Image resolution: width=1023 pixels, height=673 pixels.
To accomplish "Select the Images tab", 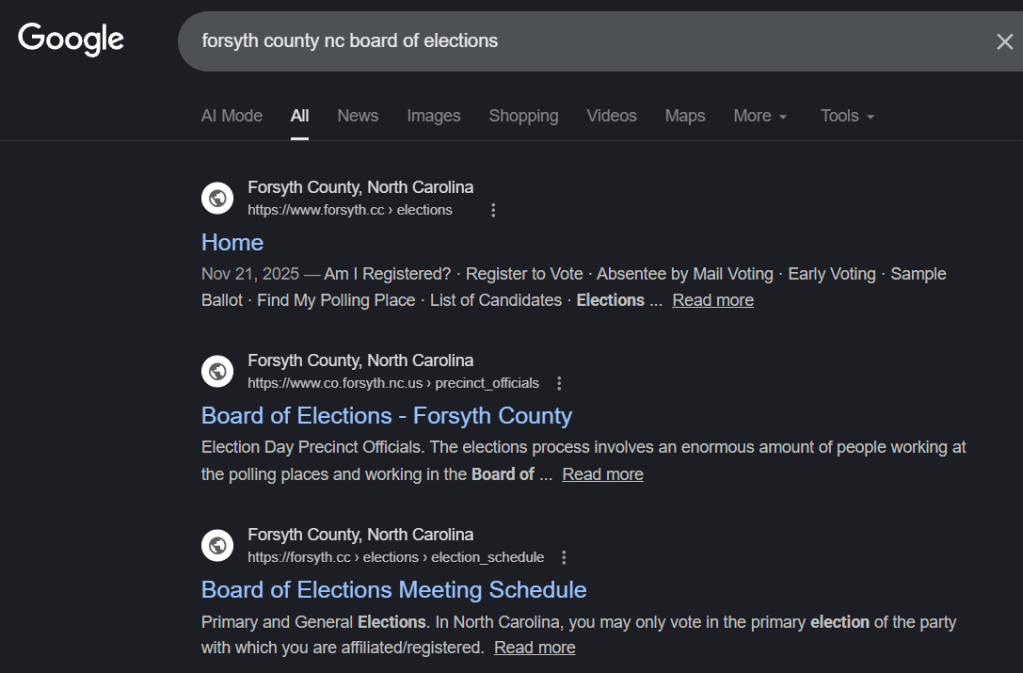I will 434,116.
